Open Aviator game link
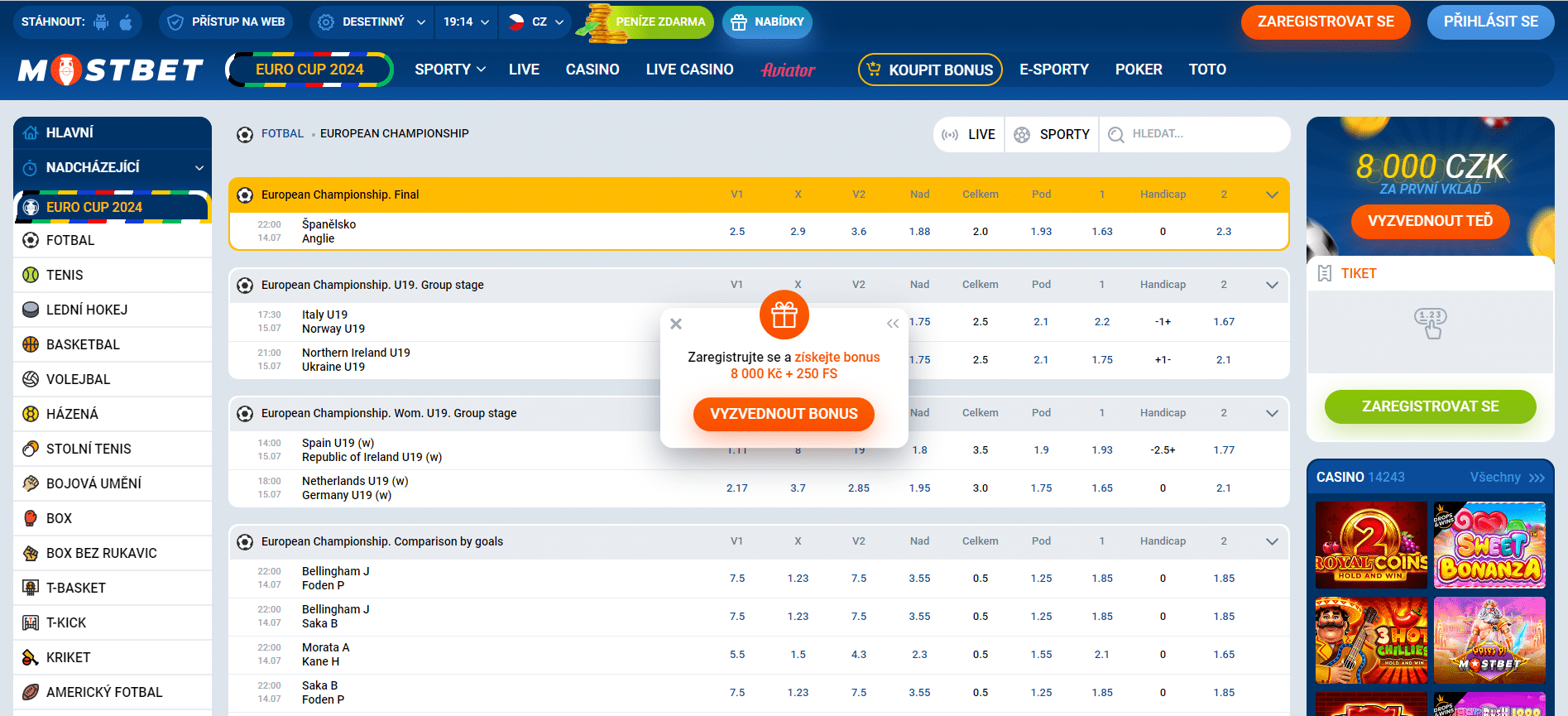The width and height of the screenshot is (1568, 716). click(x=788, y=70)
